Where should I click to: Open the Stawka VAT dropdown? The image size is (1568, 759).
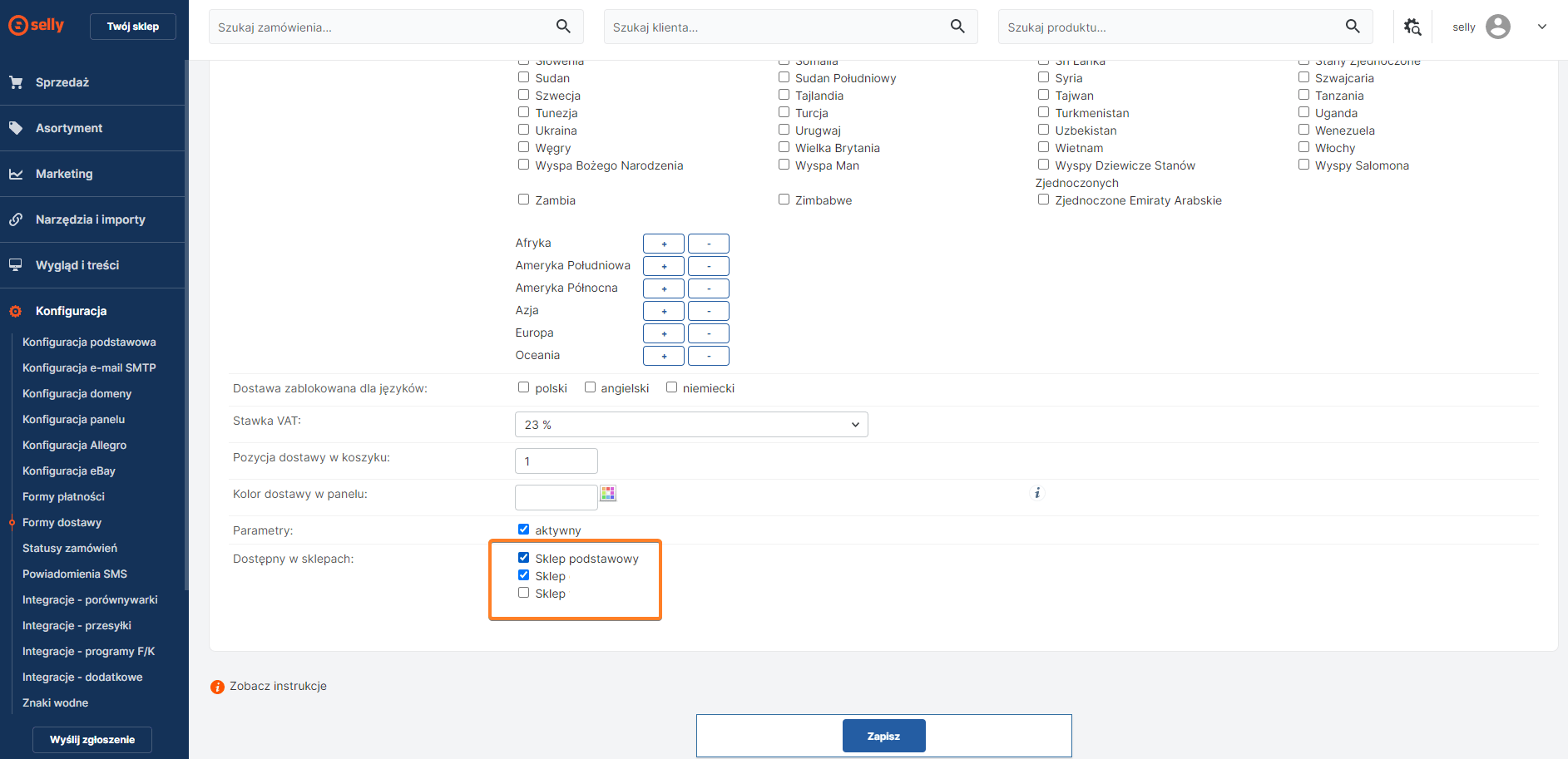click(690, 425)
